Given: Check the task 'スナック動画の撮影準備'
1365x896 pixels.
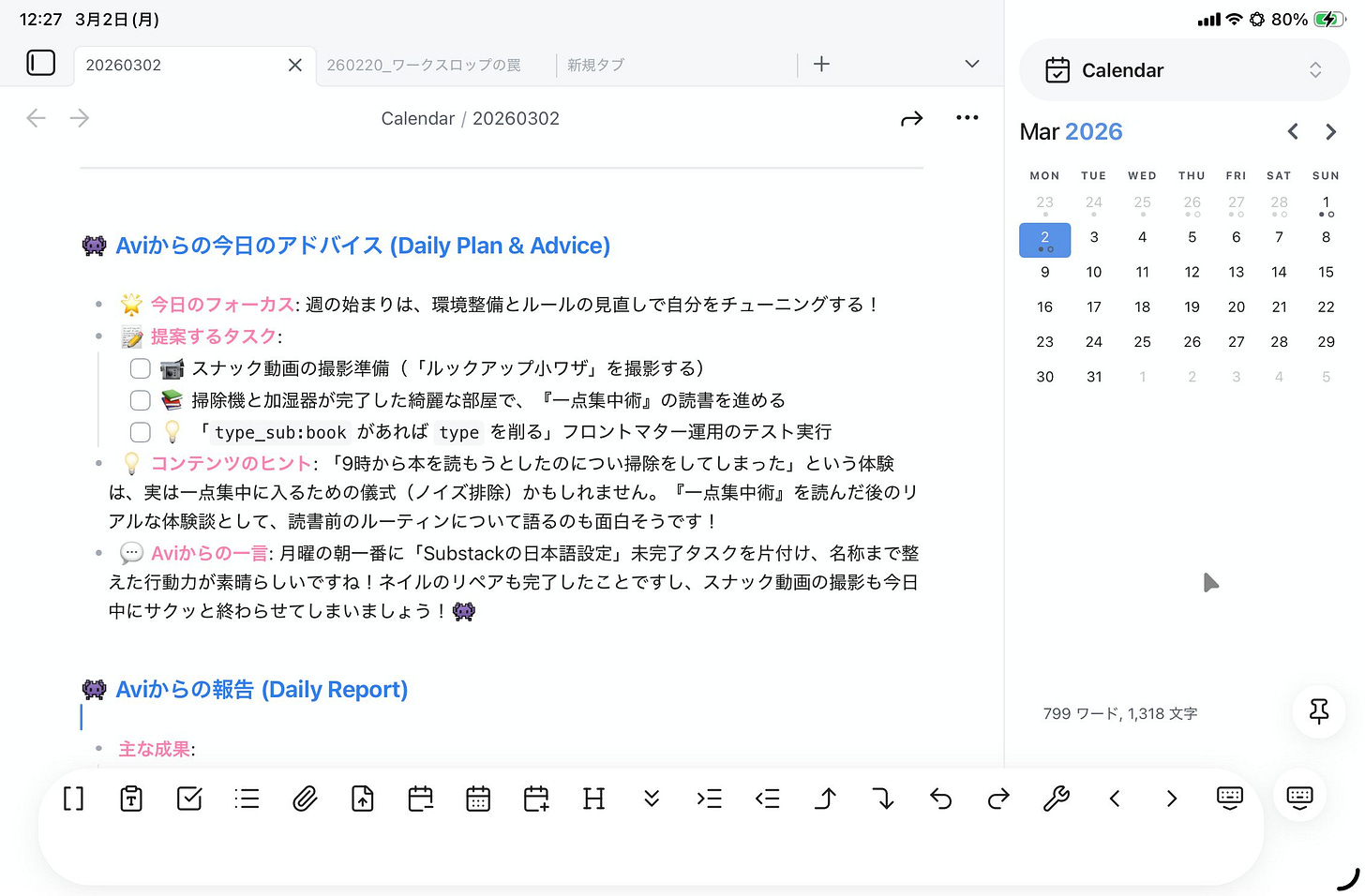Looking at the screenshot, I should click(140, 368).
